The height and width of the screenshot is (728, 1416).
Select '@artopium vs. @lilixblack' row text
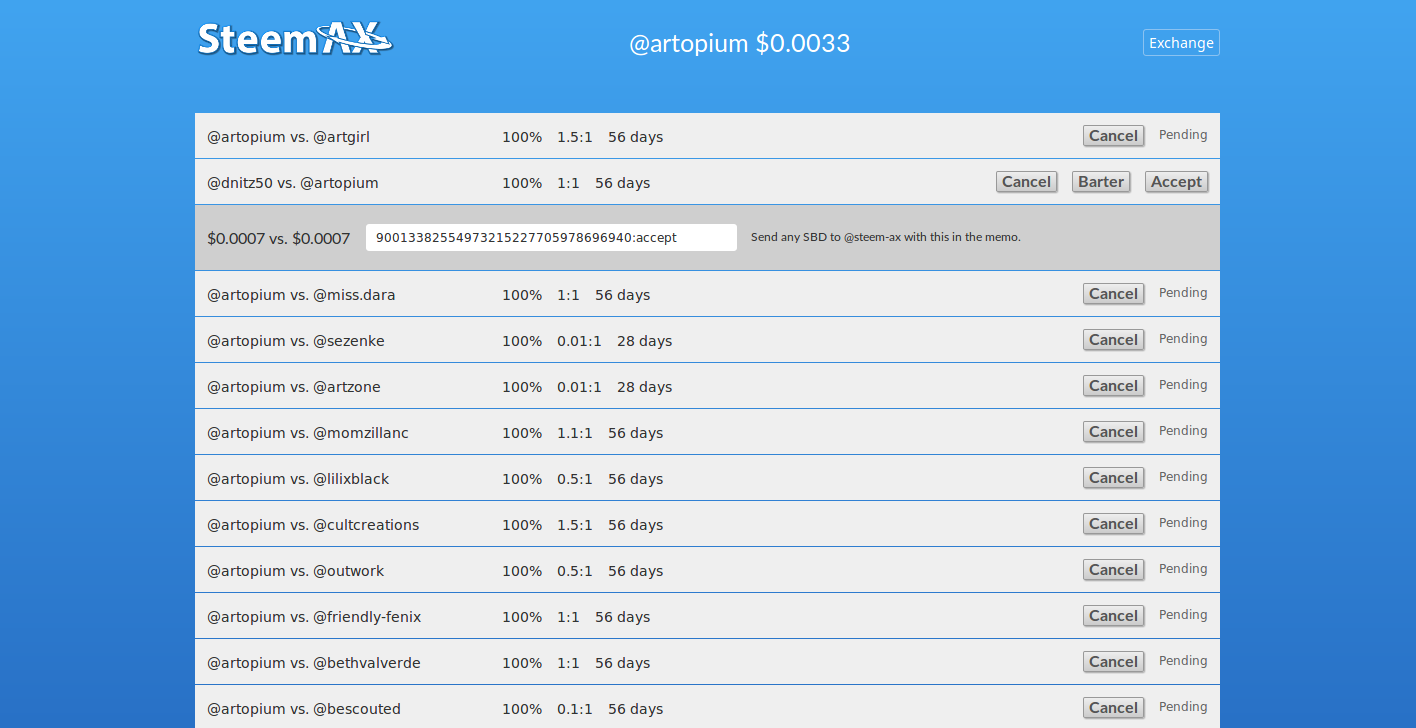(298, 479)
